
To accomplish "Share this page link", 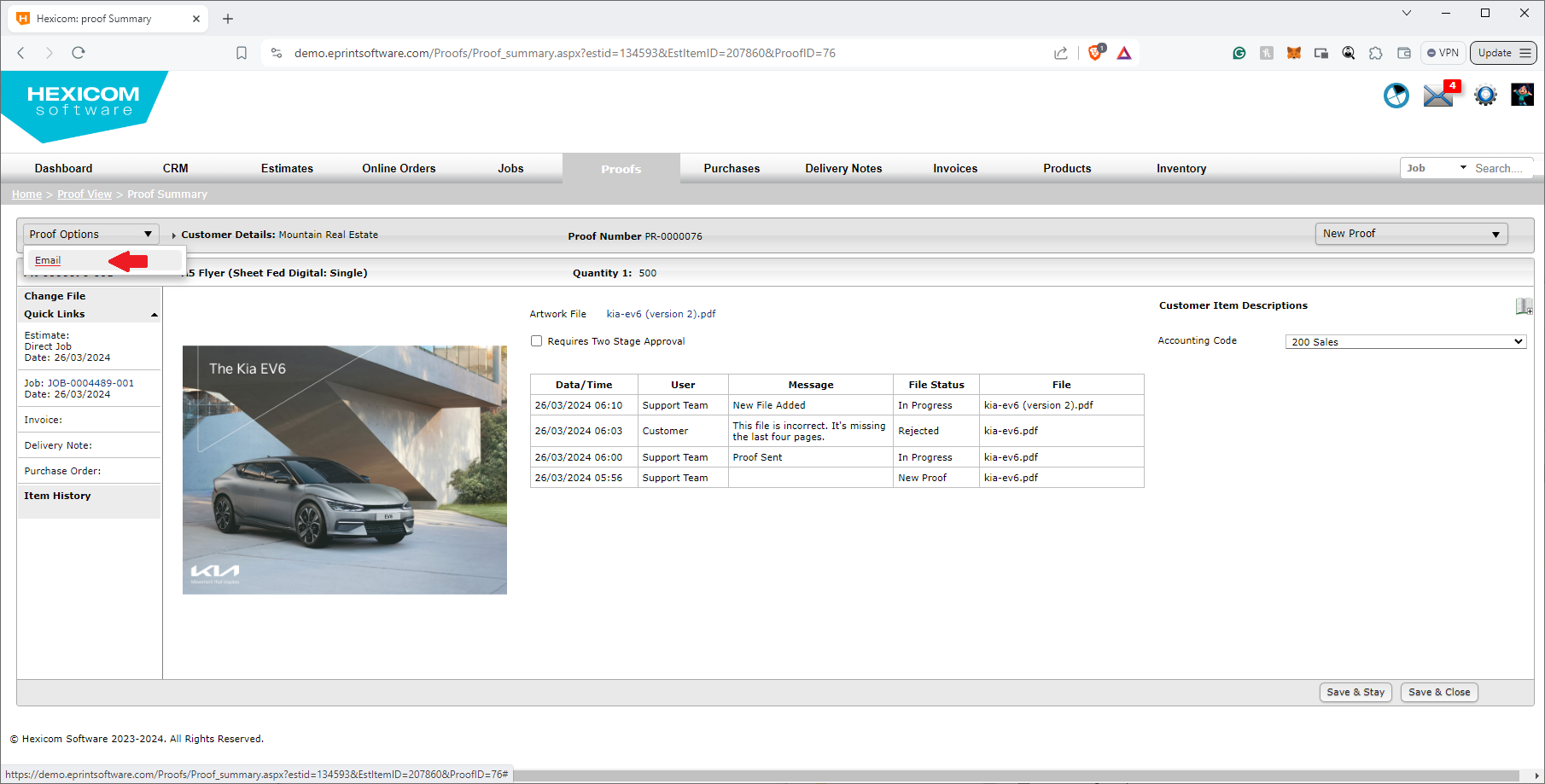I will (x=1061, y=53).
